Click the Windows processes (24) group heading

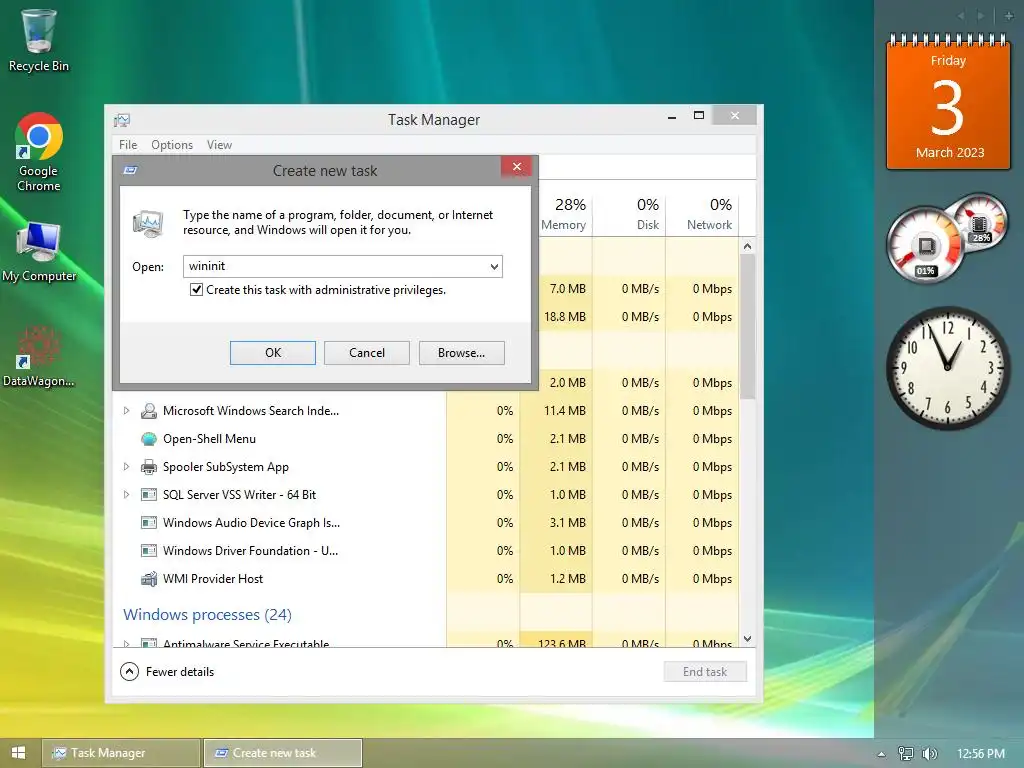click(x=208, y=615)
